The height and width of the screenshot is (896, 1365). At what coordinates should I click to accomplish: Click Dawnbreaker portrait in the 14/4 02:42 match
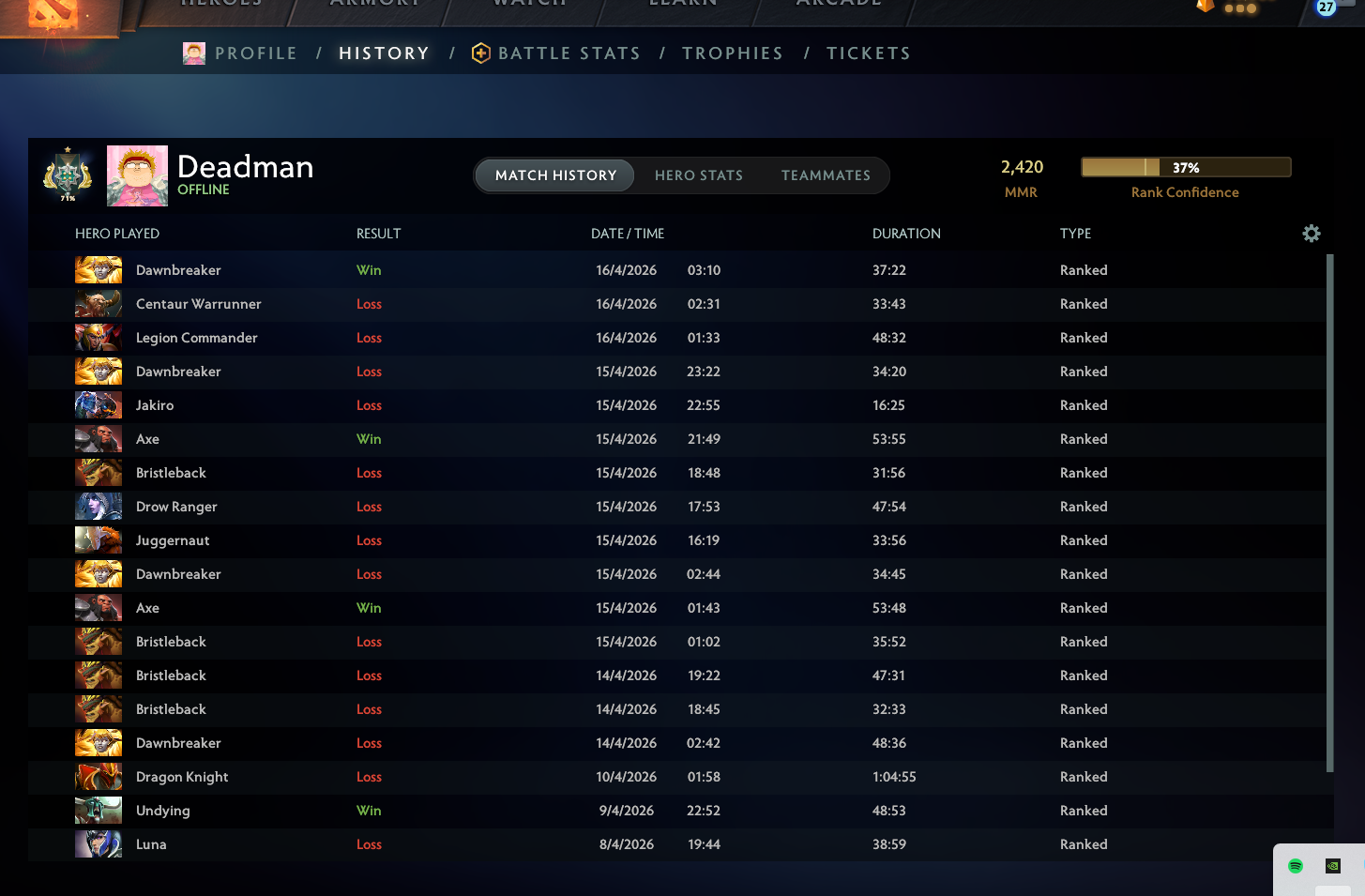99,743
